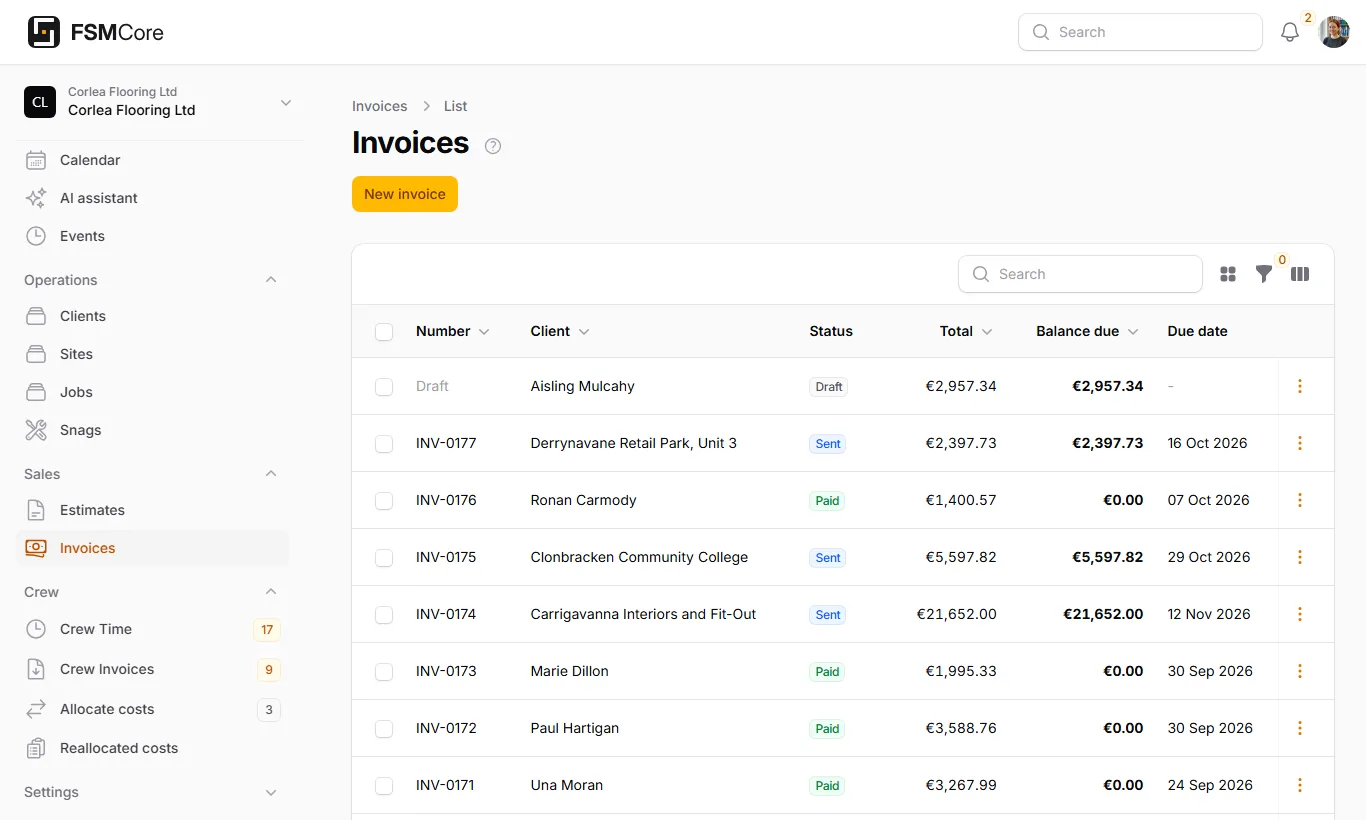Sort by the Number column header
The height and width of the screenshot is (820, 1366).
[x=453, y=331]
